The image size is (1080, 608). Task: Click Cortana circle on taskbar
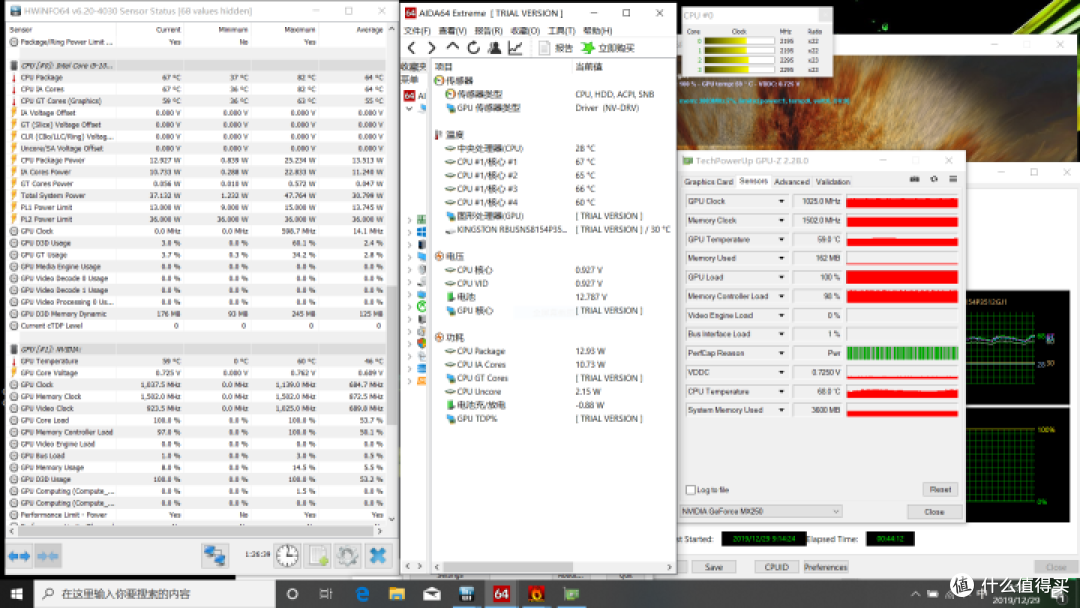(292, 594)
